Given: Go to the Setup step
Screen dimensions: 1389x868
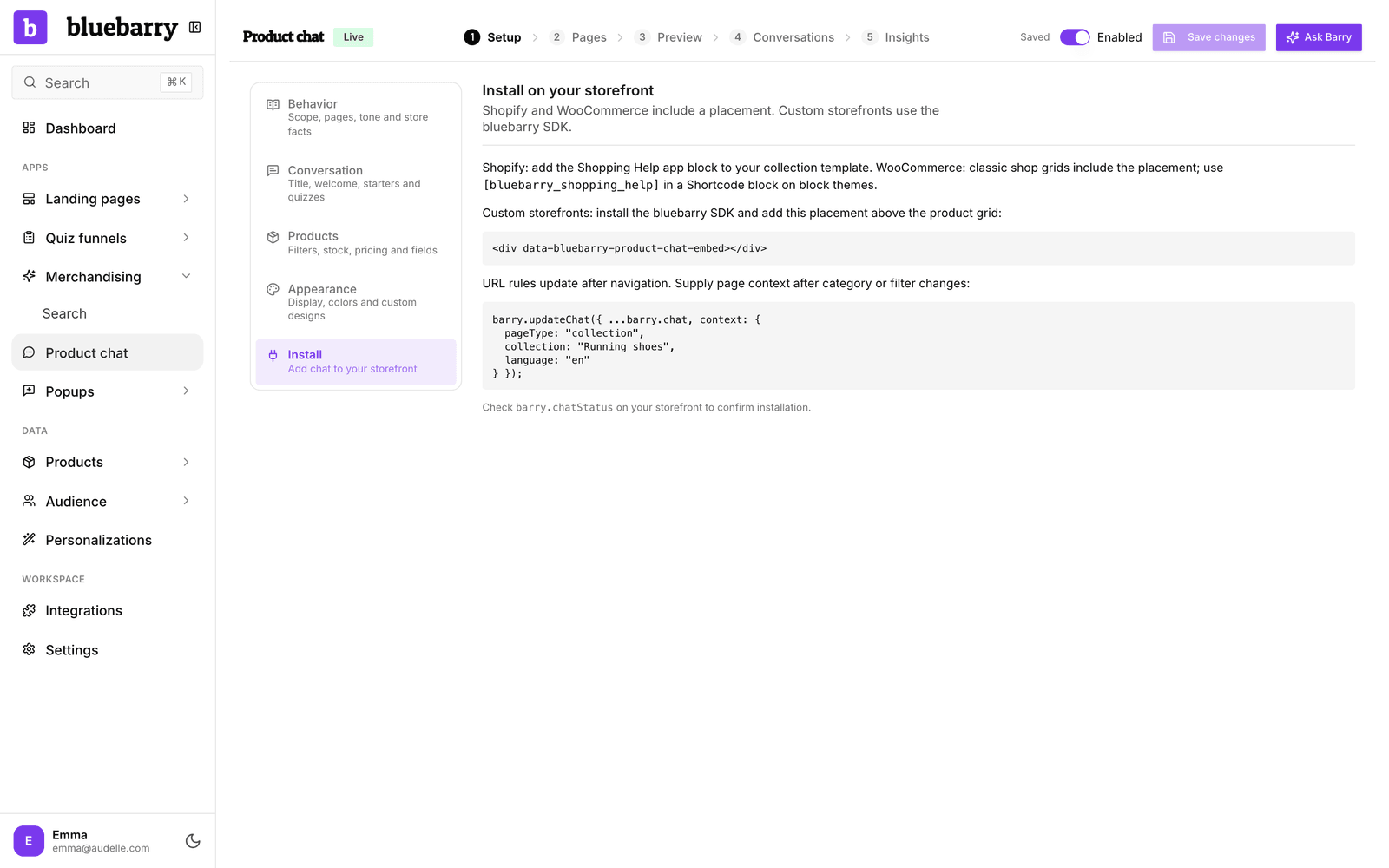Looking at the screenshot, I should (492, 37).
